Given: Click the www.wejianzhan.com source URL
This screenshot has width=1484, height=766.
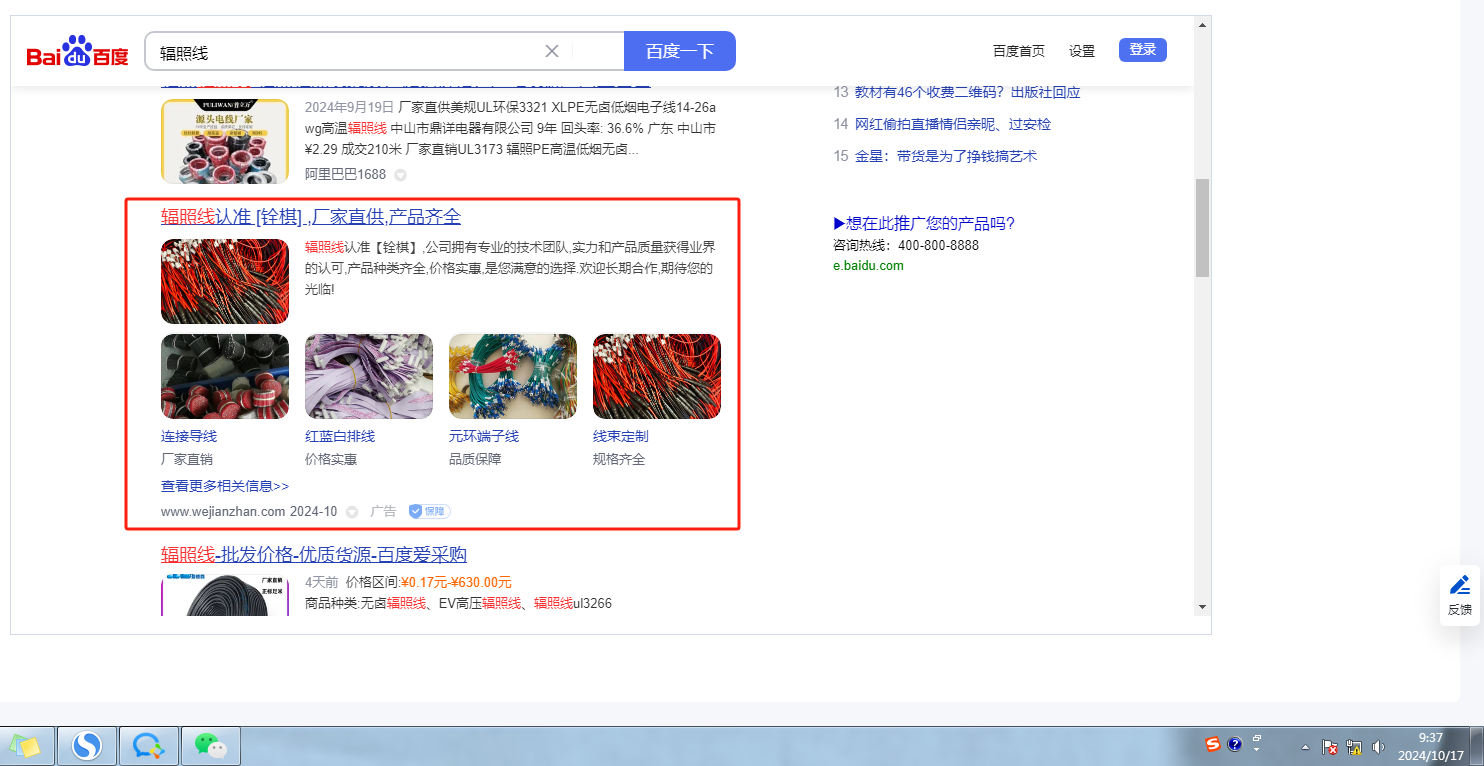Looking at the screenshot, I should coord(223,511).
